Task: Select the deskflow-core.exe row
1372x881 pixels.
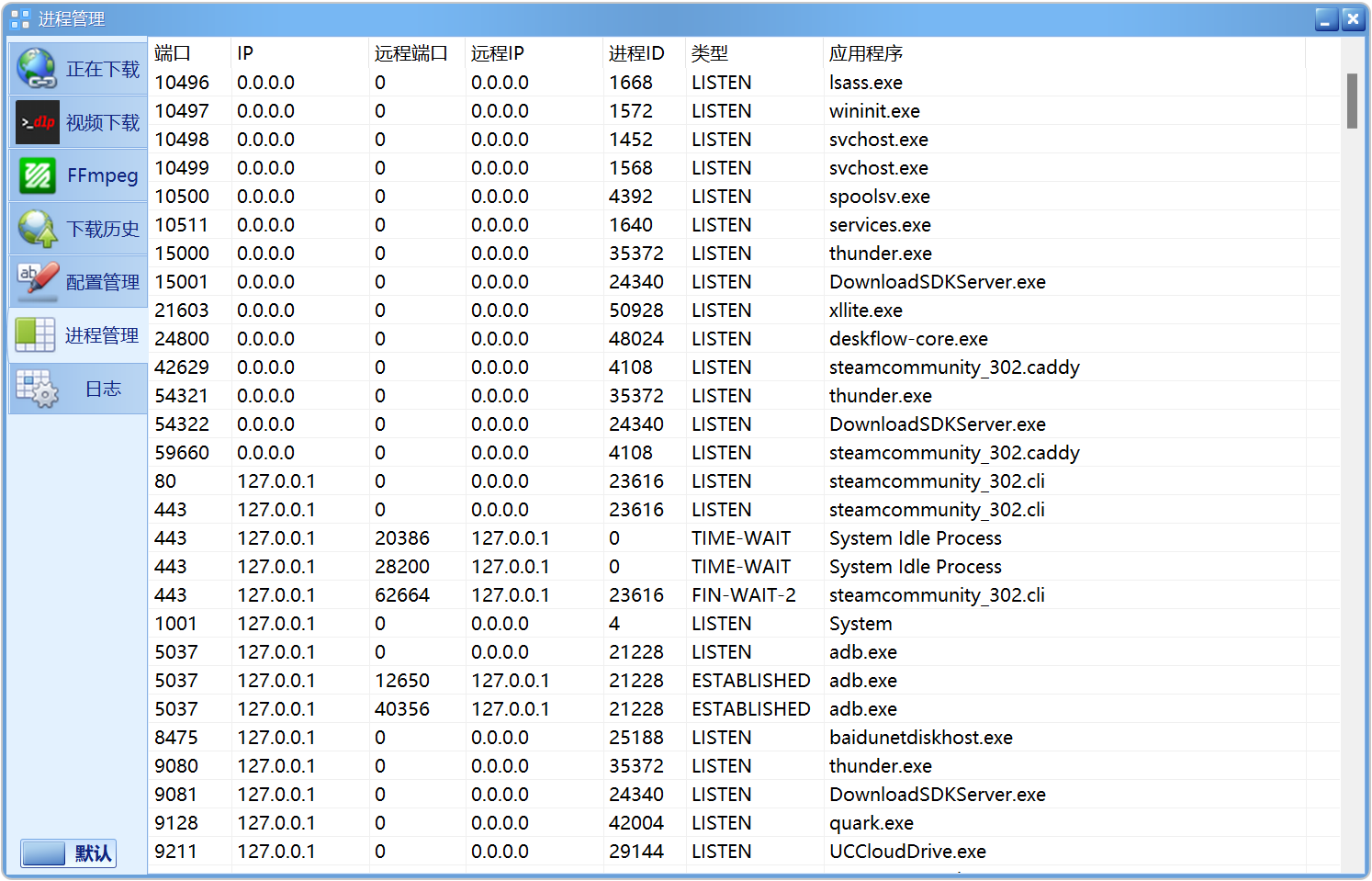Action: click(744, 339)
